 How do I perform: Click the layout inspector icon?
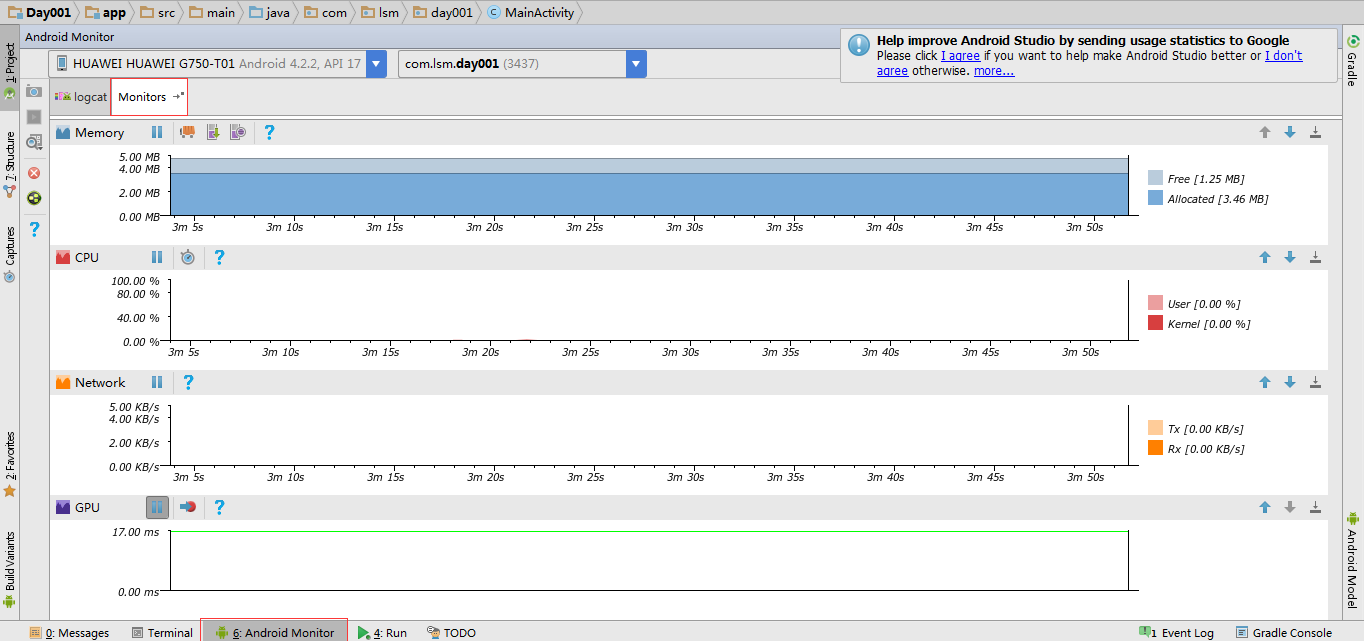click(34, 198)
